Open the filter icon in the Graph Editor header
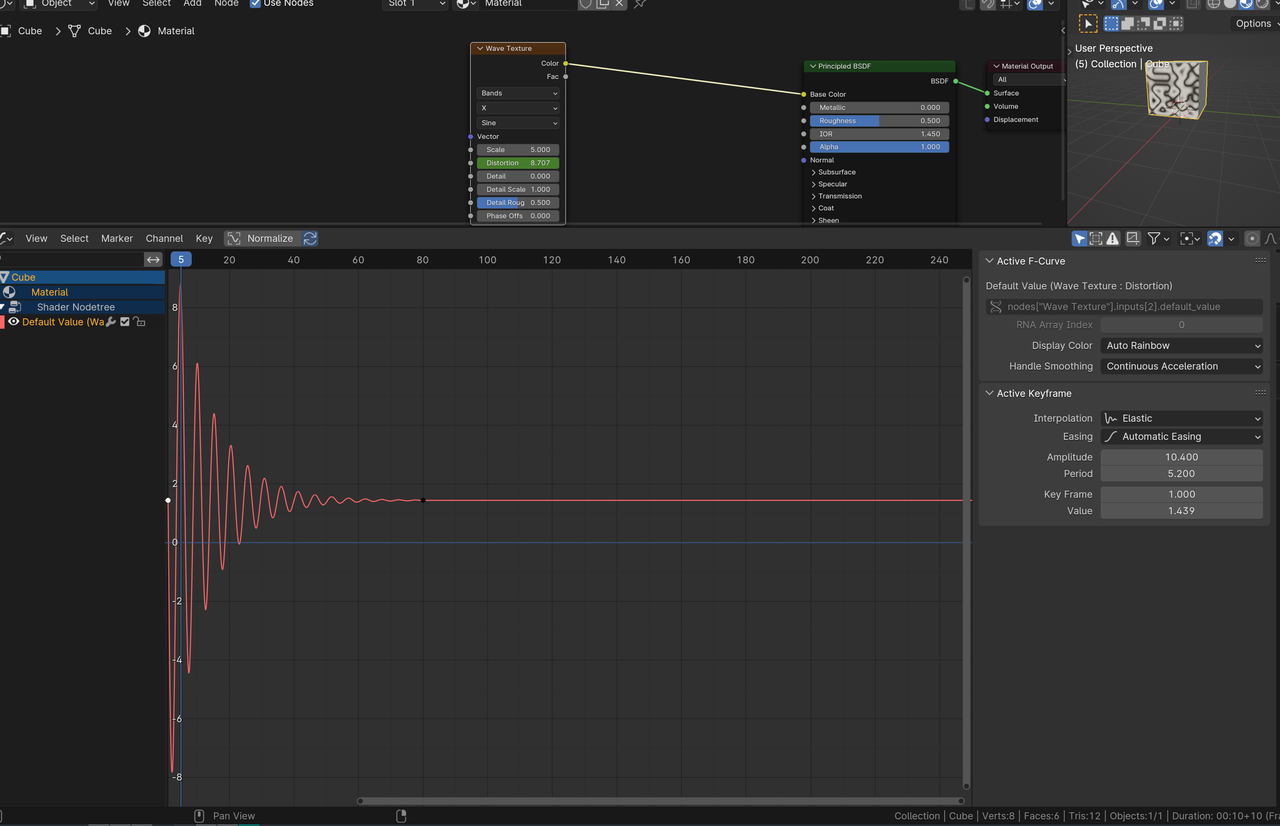The image size is (1280, 826). pos(1155,238)
